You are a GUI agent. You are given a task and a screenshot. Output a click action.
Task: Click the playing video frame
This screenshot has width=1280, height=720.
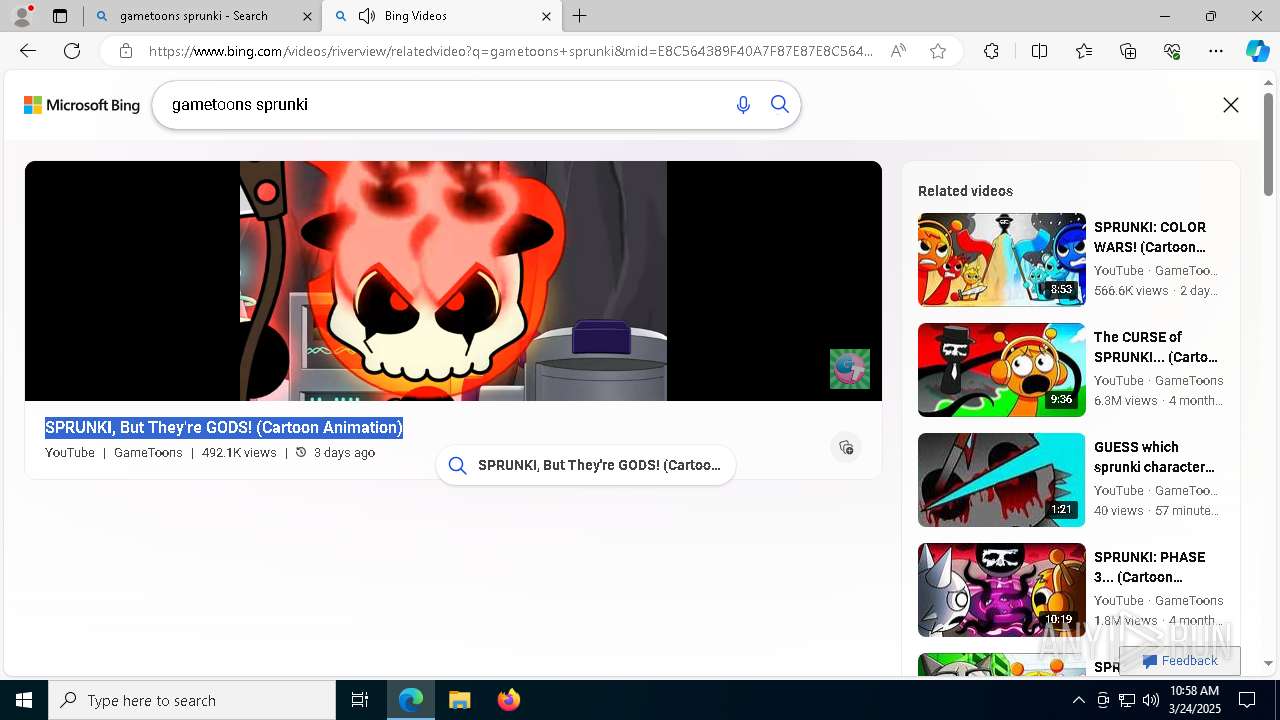pos(453,281)
